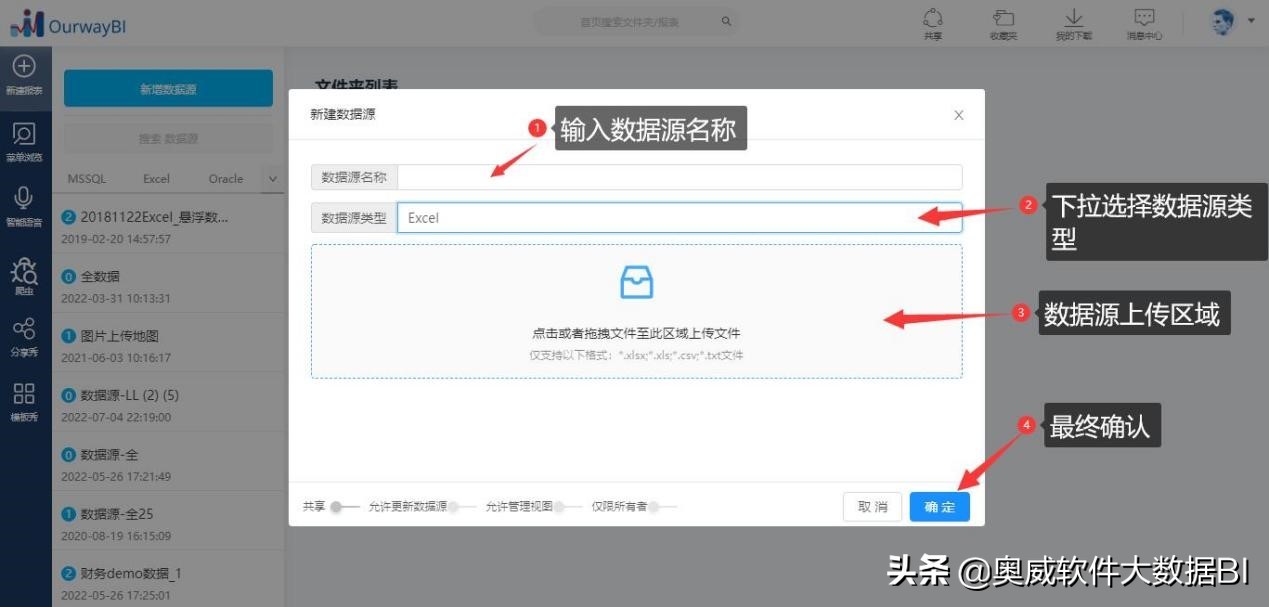Select the 全数据 data source

point(168,286)
